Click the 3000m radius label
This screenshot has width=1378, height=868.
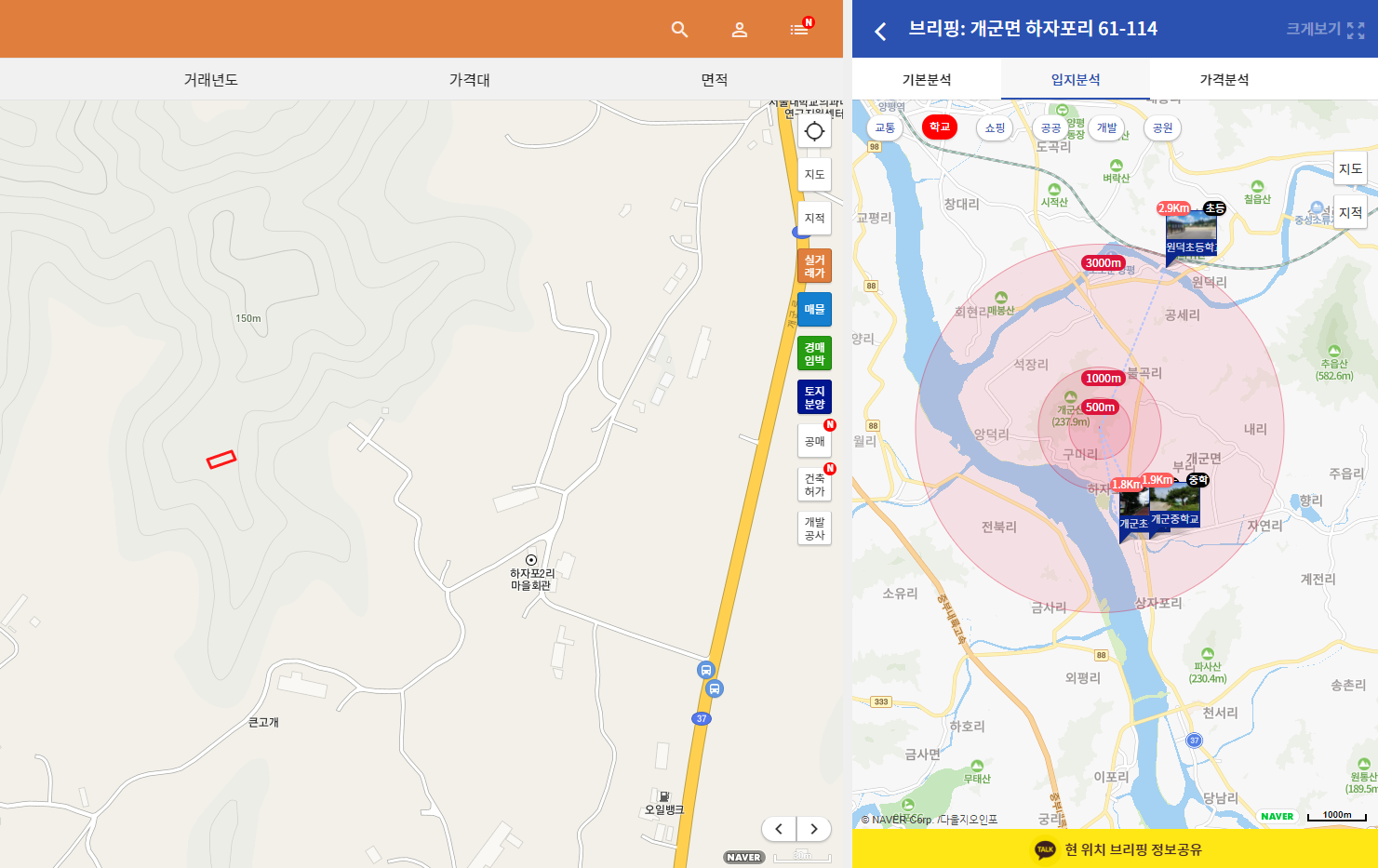coord(1104,263)
